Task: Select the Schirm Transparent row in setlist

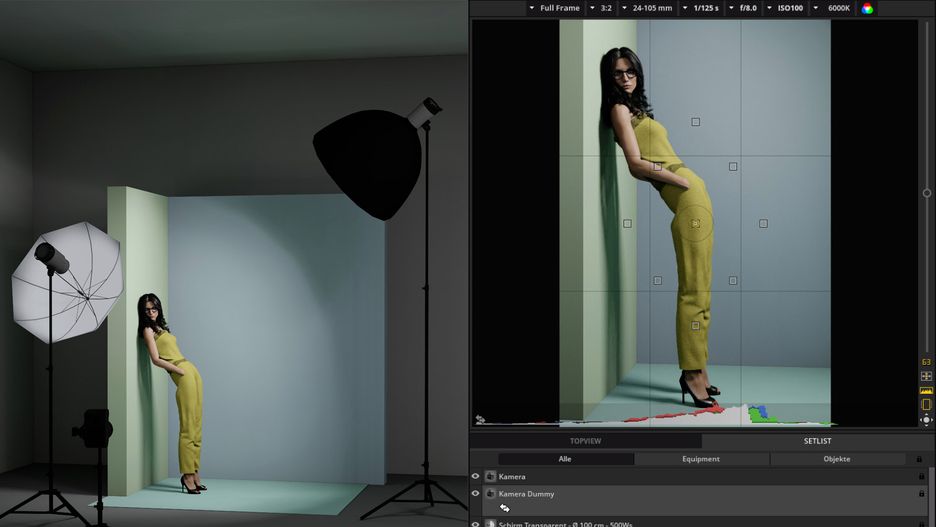Action: tap(704, 523)
